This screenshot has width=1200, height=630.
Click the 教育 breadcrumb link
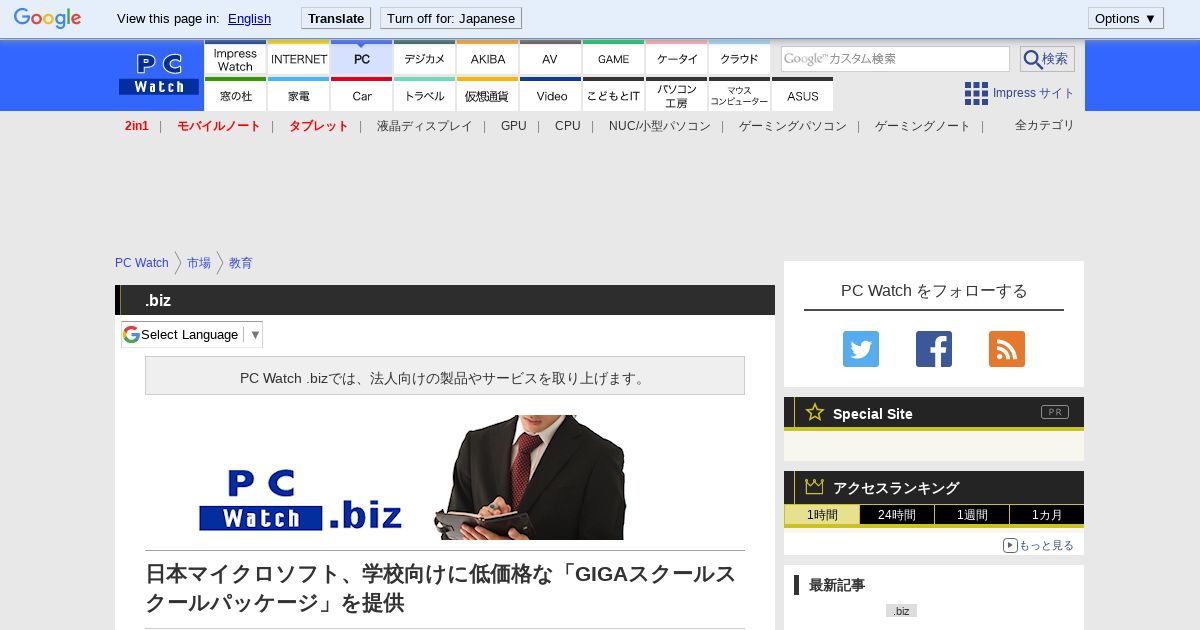click(241, 263)
